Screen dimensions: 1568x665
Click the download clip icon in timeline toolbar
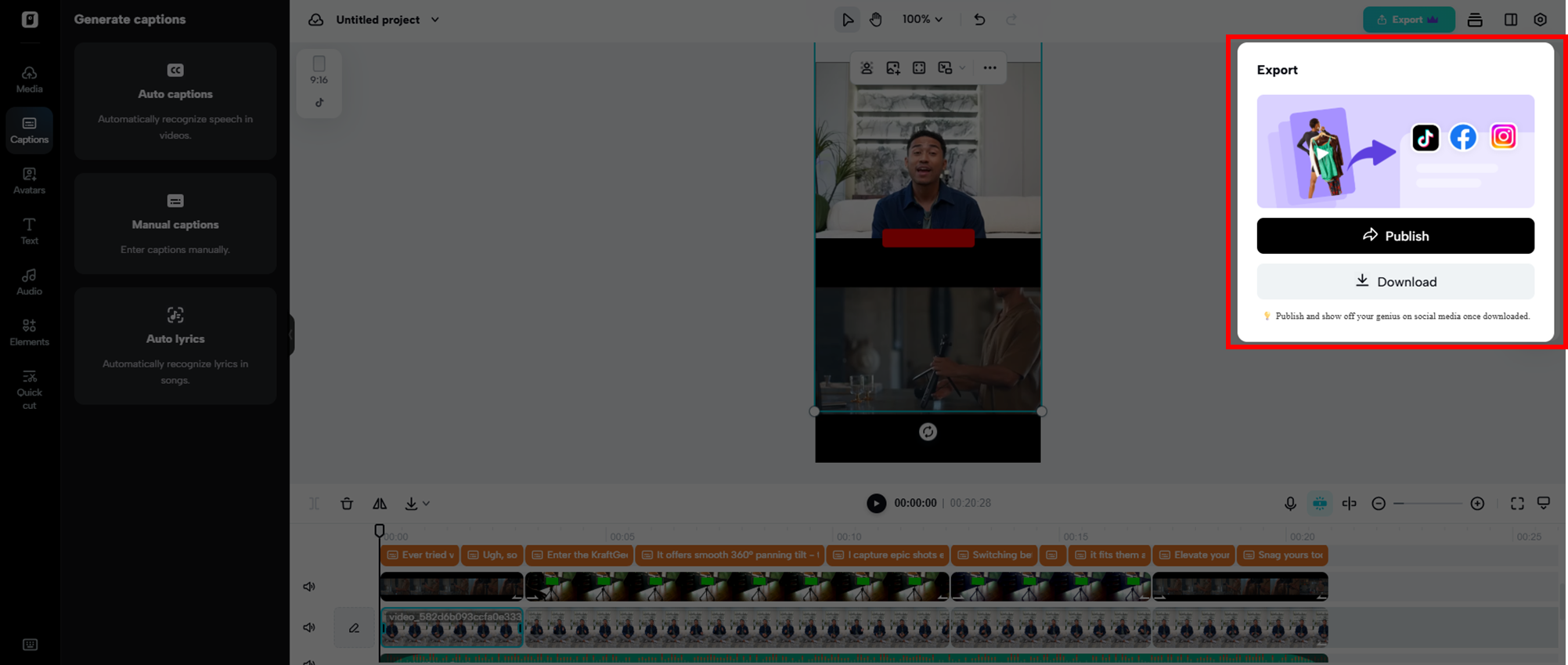(411, 504)
